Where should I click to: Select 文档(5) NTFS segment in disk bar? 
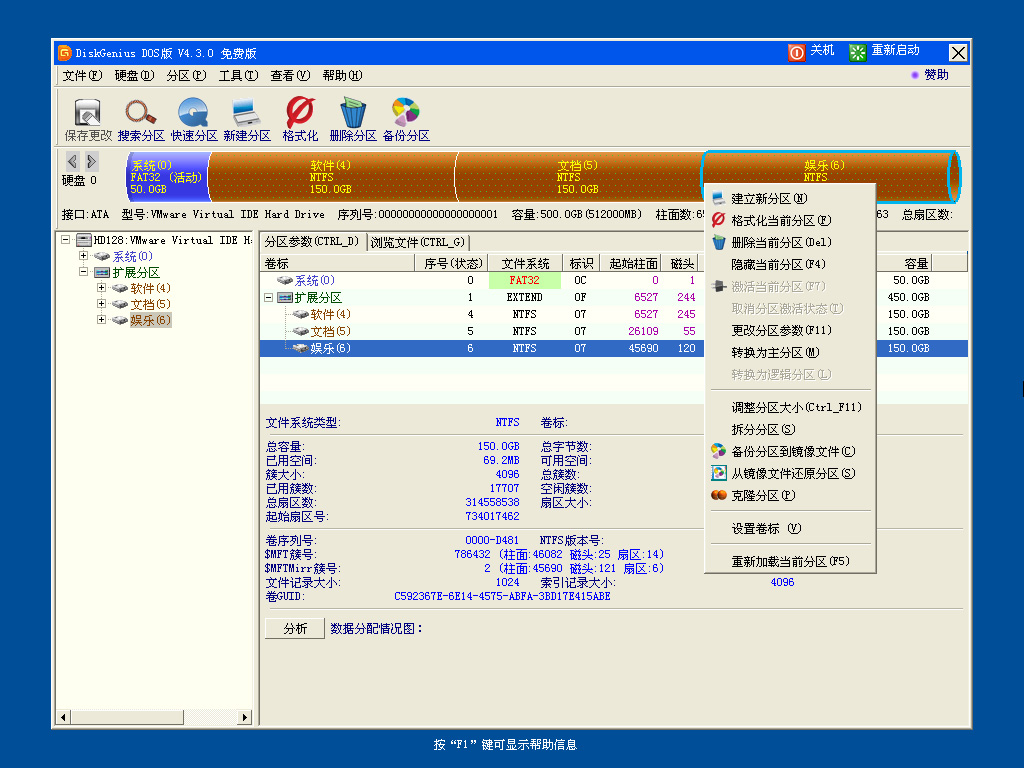(x=578, y=177)
